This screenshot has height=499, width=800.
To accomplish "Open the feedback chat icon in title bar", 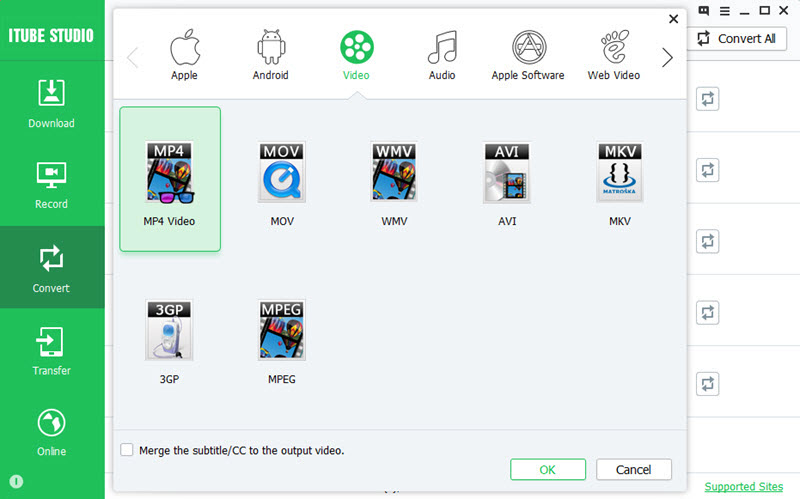I will [704, 11].
